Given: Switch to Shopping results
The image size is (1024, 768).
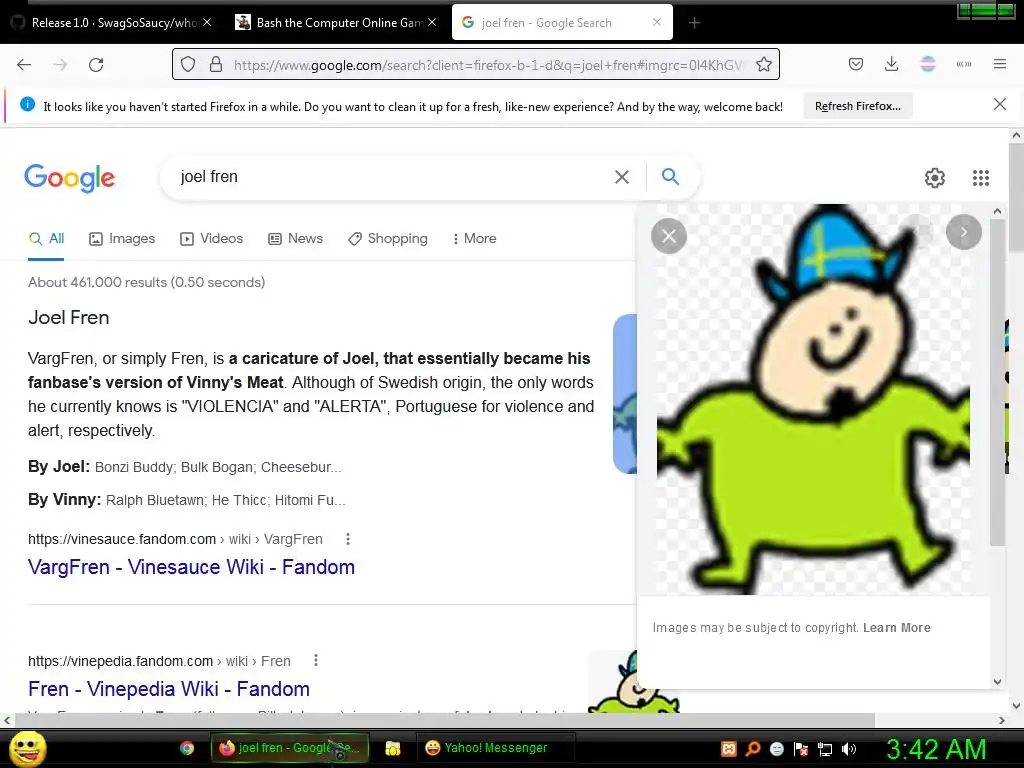Looking at the screenshot, I should 388,239.
